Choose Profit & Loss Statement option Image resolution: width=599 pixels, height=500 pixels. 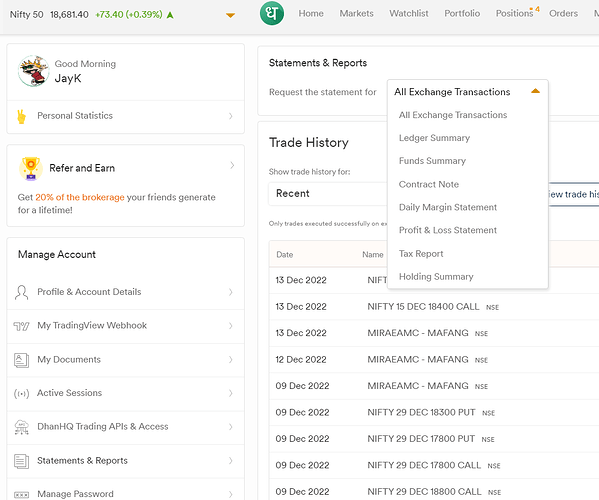pos(448,230)
